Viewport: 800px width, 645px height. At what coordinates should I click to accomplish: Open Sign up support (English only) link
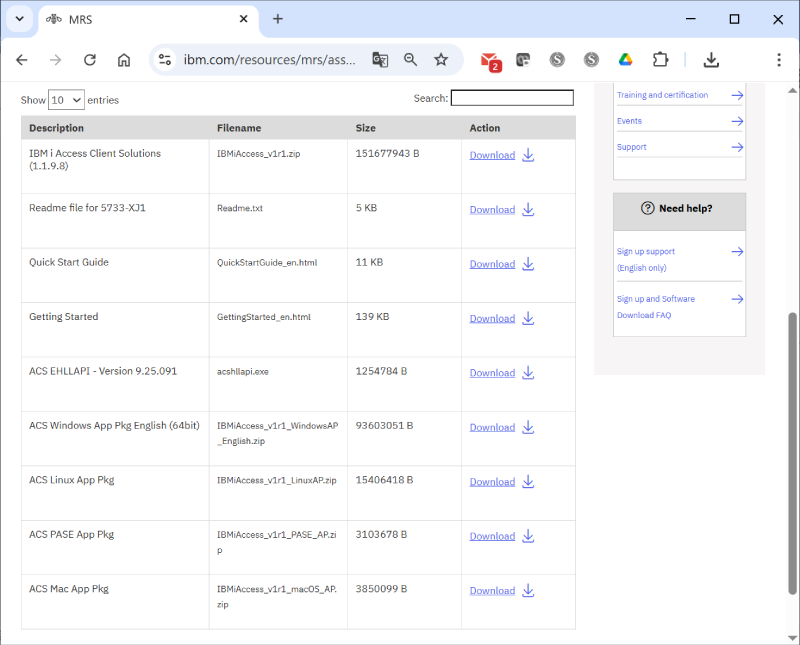(645, 260)
